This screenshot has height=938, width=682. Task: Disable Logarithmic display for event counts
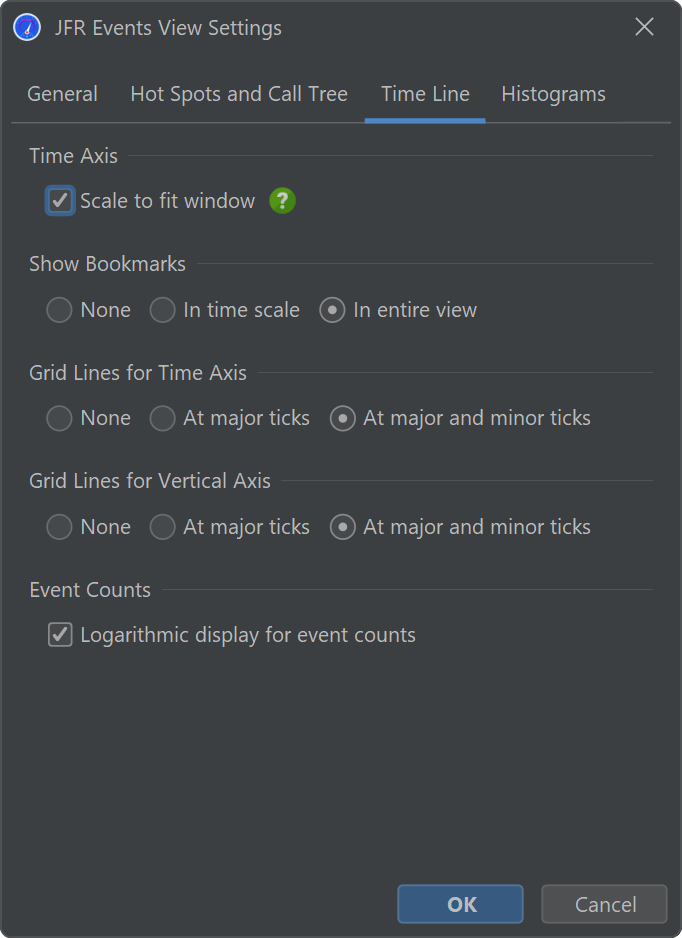[x=60, y=635]
